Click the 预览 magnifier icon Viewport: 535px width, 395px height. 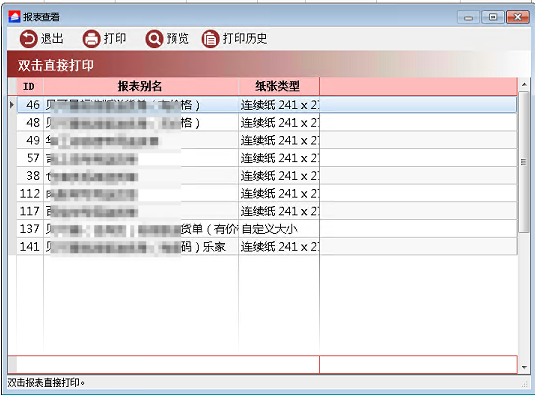tap(154, 39)
